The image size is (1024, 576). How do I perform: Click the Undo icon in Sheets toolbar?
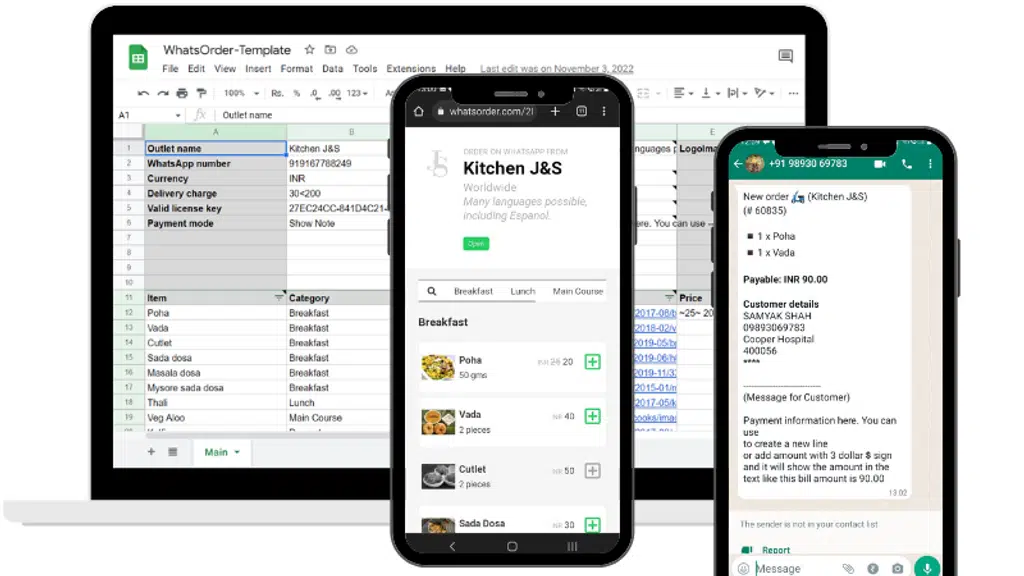point(144,93)
